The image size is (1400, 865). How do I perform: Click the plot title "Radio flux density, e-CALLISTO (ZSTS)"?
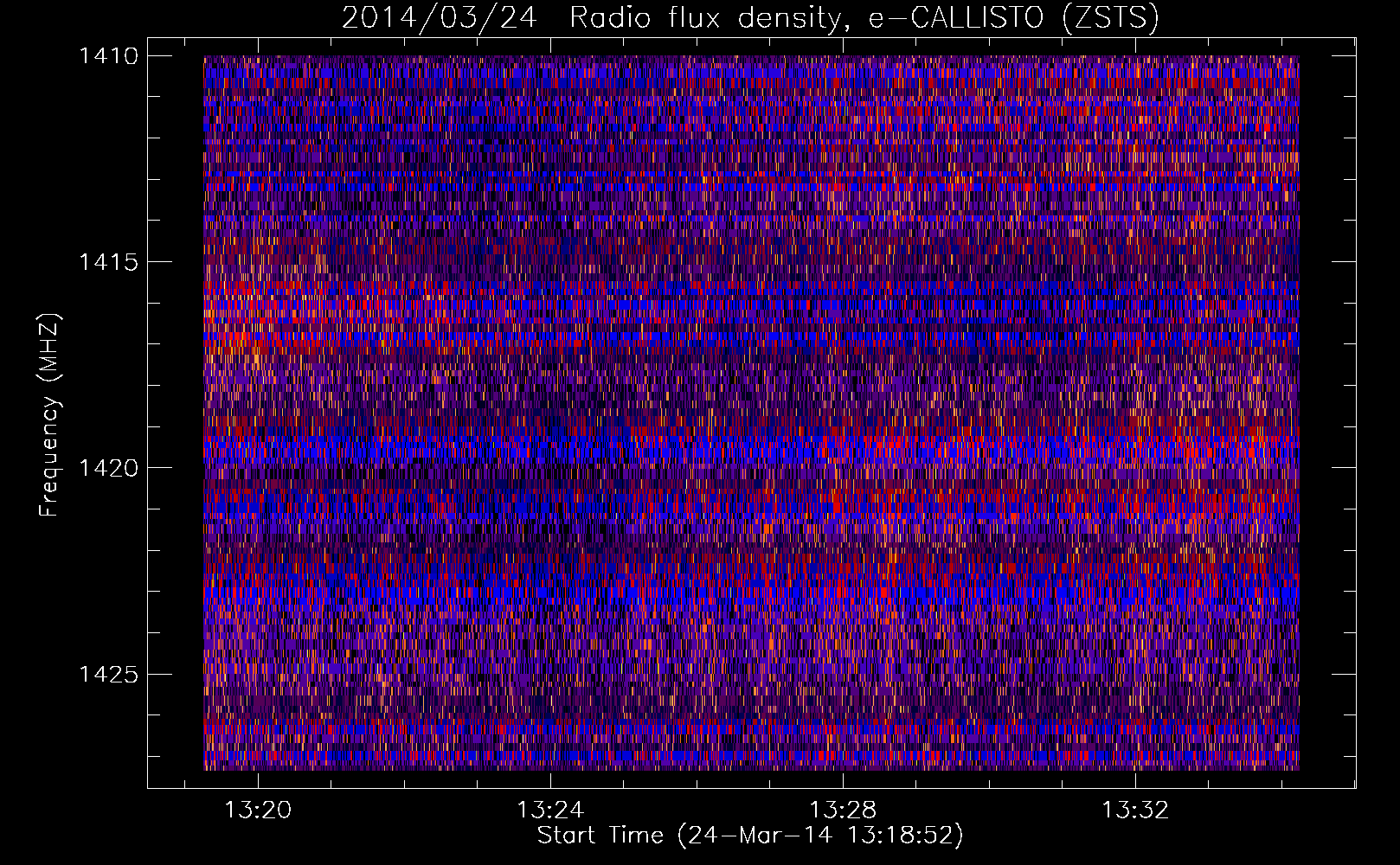coord(864,18)
